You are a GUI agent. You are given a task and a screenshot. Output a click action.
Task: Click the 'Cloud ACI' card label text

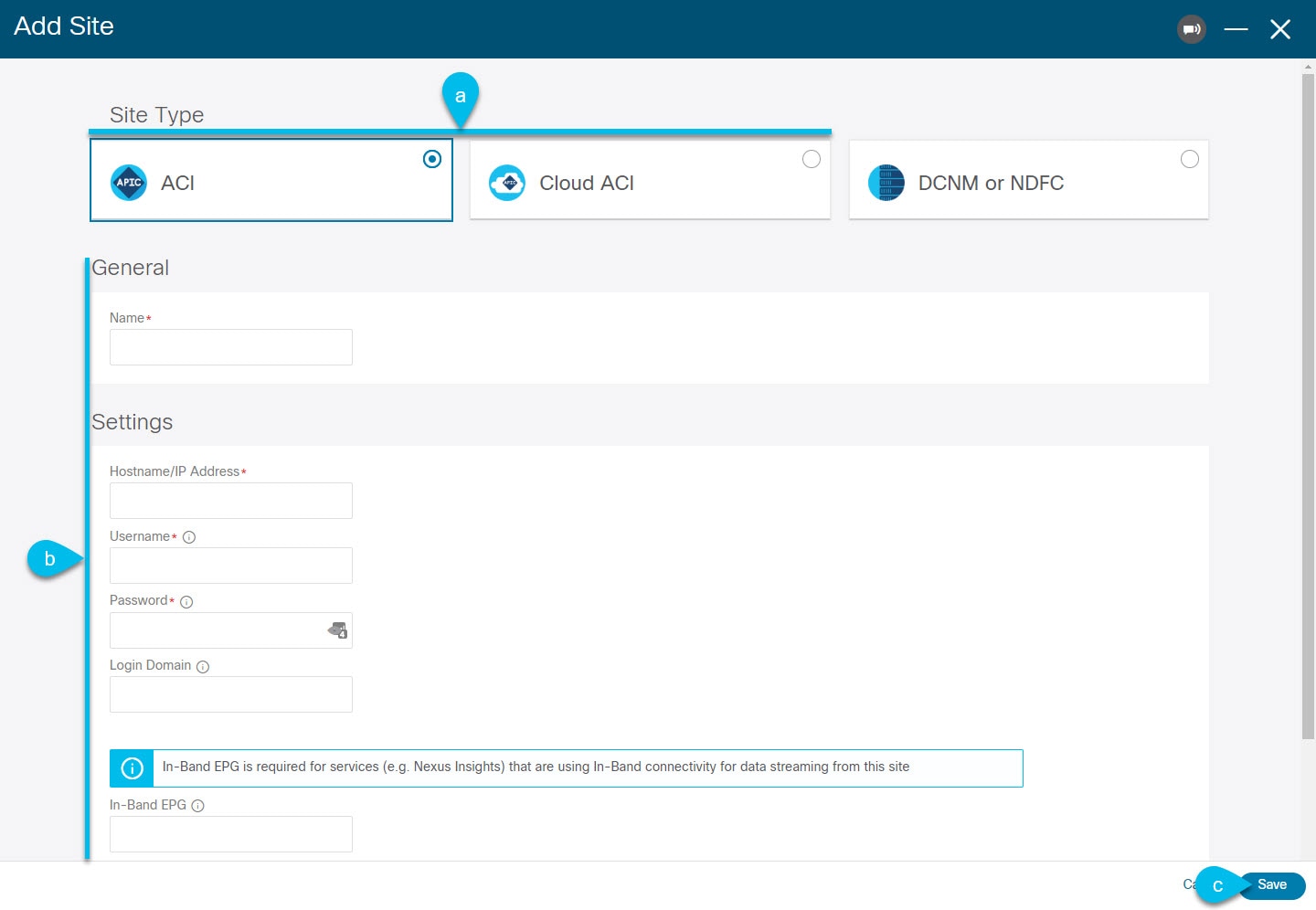pyautogui.click(x=587, y=183)
